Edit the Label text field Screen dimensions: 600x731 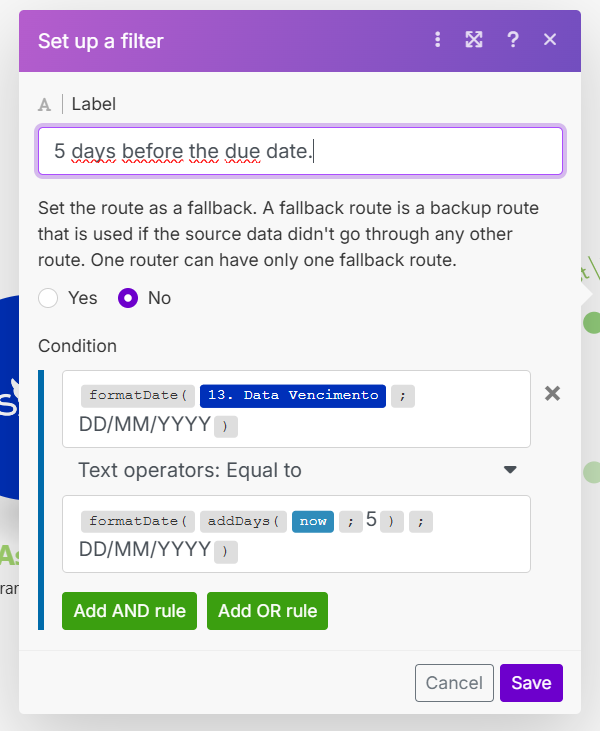coord(300,151)
